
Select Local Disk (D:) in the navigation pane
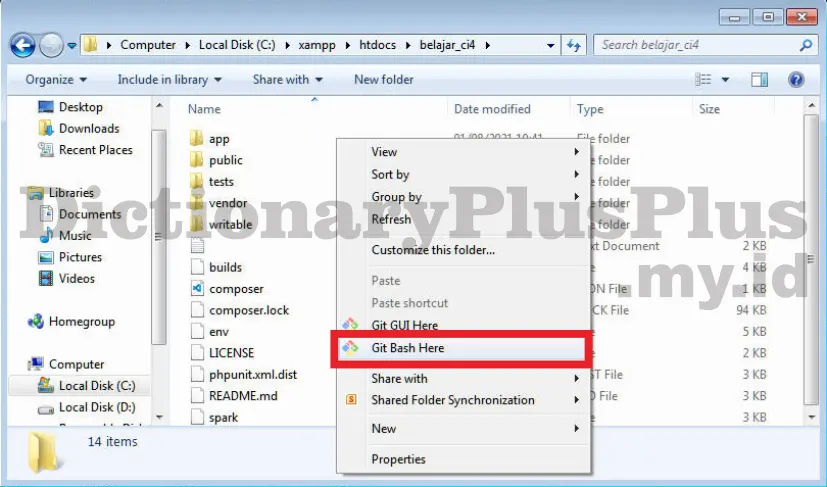[x=87, y=407]
